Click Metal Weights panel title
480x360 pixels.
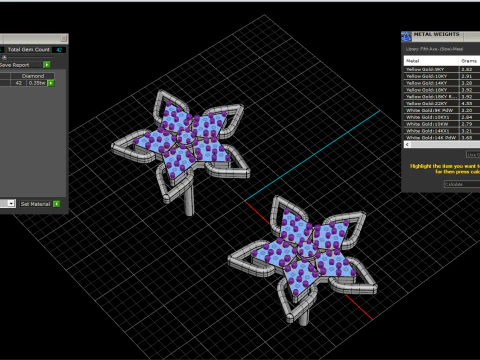tap(436, 34)
